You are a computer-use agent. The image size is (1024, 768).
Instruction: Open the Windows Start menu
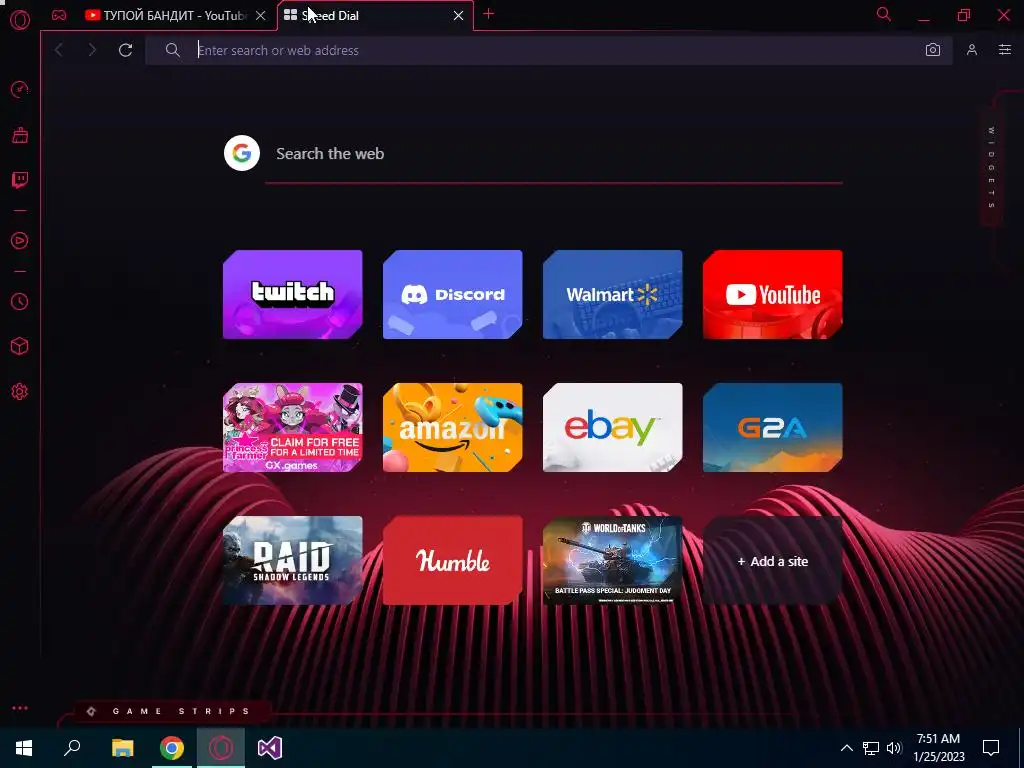click(24, 748)
